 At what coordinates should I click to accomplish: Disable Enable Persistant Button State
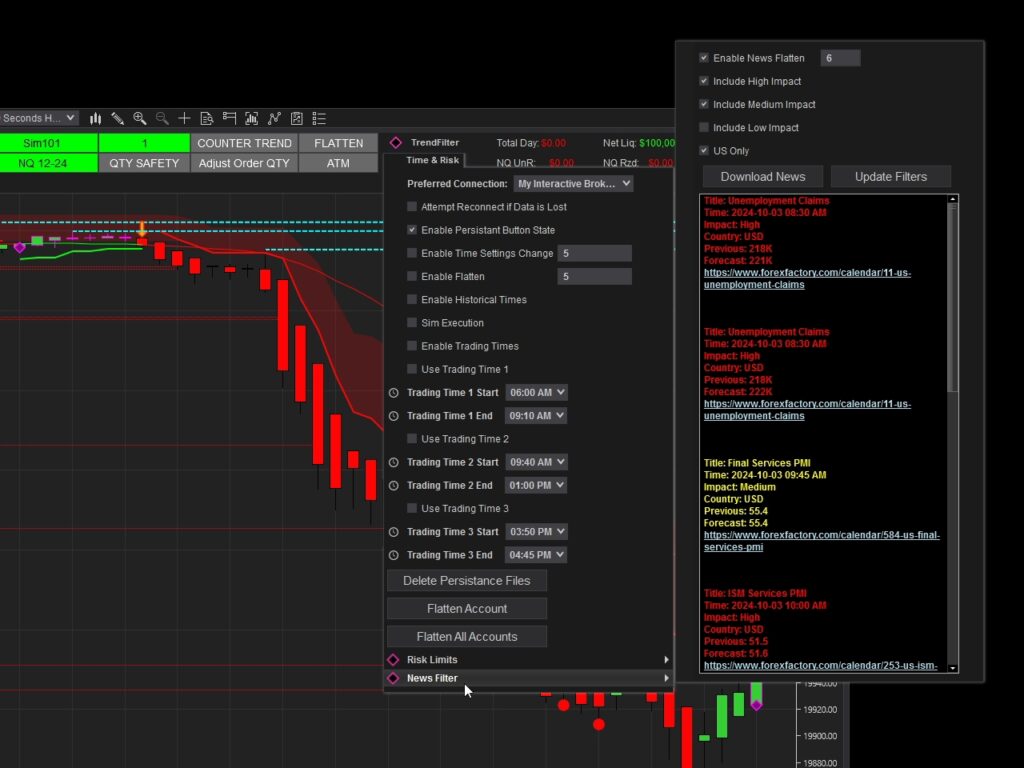click(411, 229)
